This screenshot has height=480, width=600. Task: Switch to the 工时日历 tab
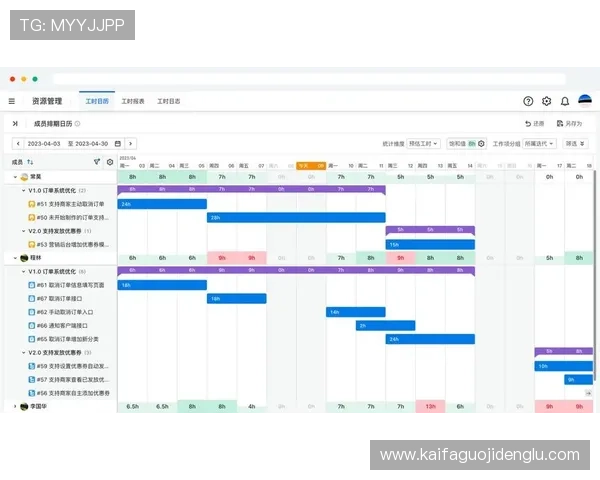(x=97, y=101)
